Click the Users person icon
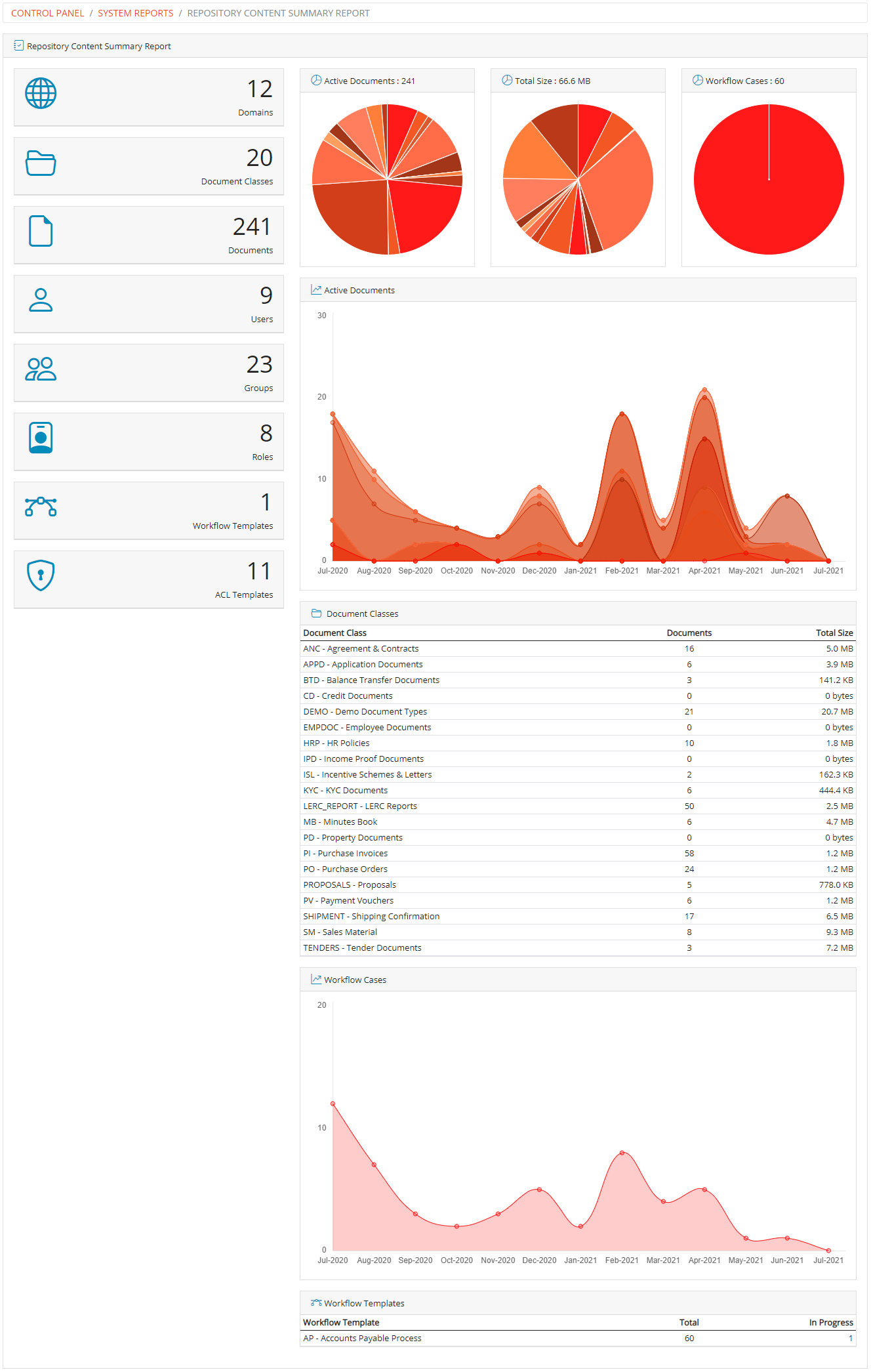This screenshot has width=871, height=1372. point(41,300)
